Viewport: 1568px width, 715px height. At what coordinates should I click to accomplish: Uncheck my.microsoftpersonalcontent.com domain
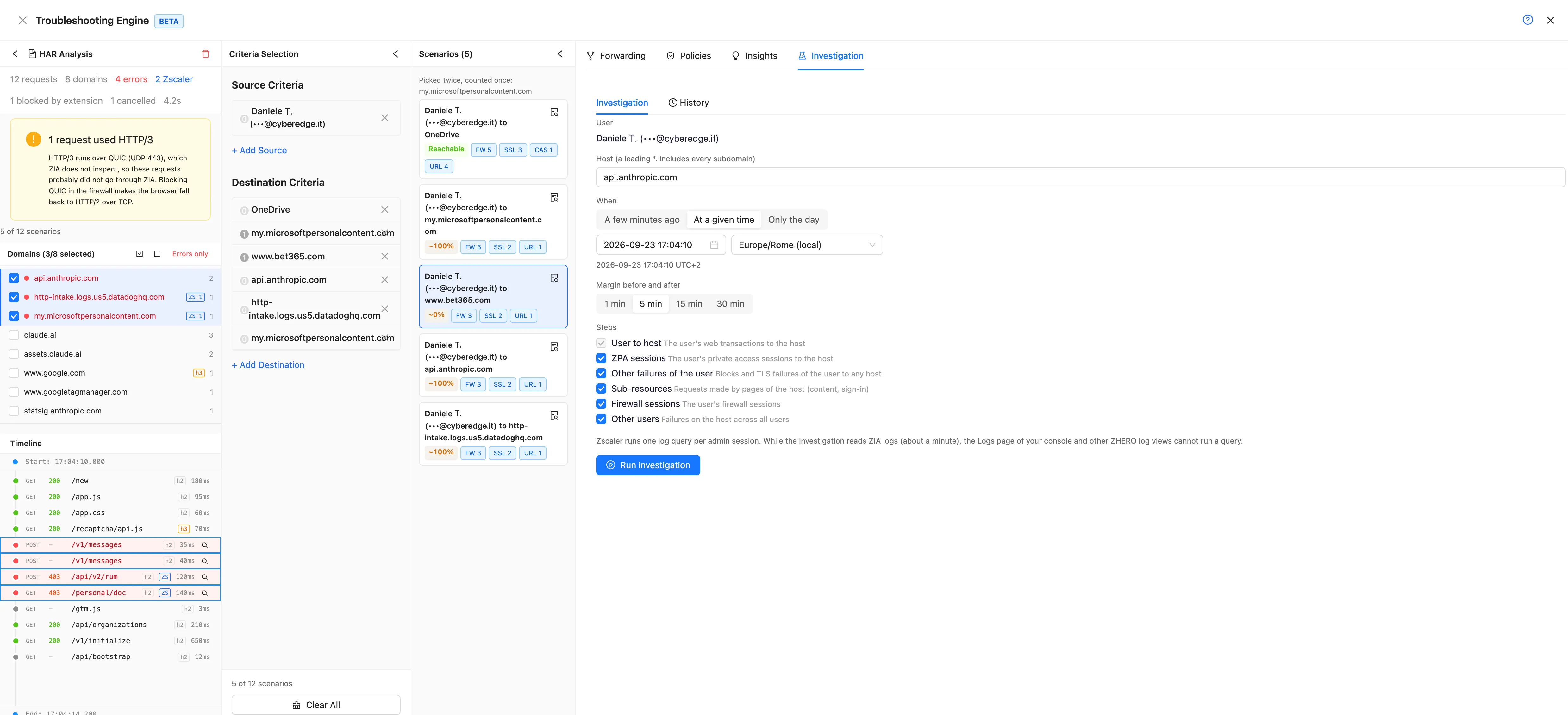click(x=14, y=316)
